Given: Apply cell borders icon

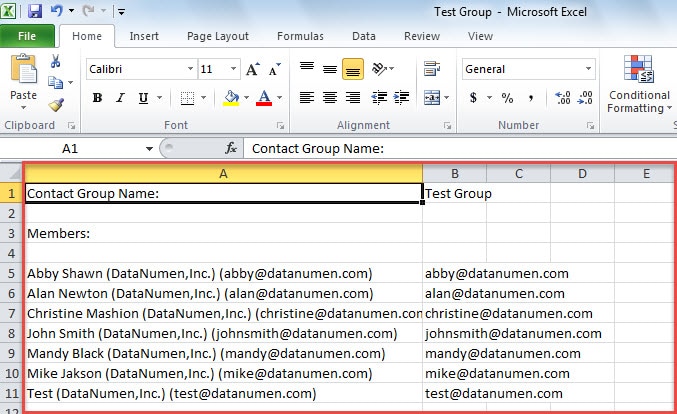Looking at the screenshot, I should pos(187,98).
